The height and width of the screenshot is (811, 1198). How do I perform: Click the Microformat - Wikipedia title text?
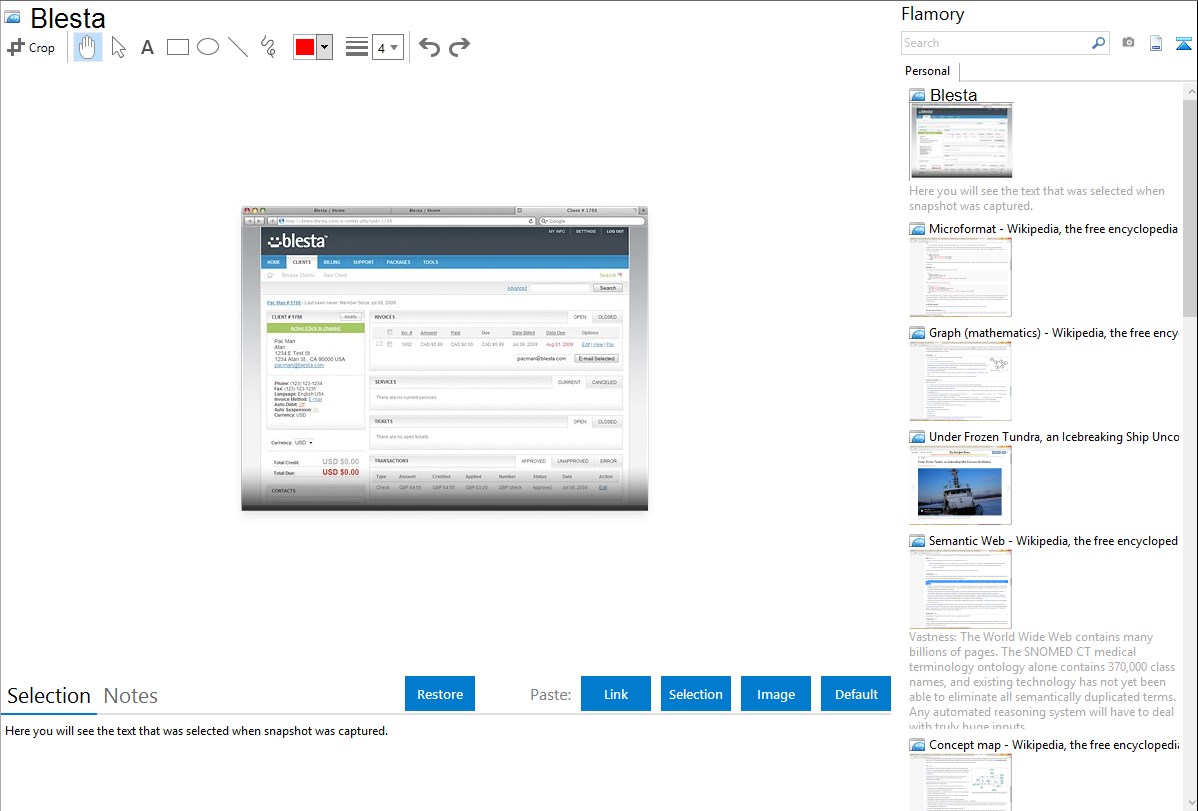[x=1053, y=229]
